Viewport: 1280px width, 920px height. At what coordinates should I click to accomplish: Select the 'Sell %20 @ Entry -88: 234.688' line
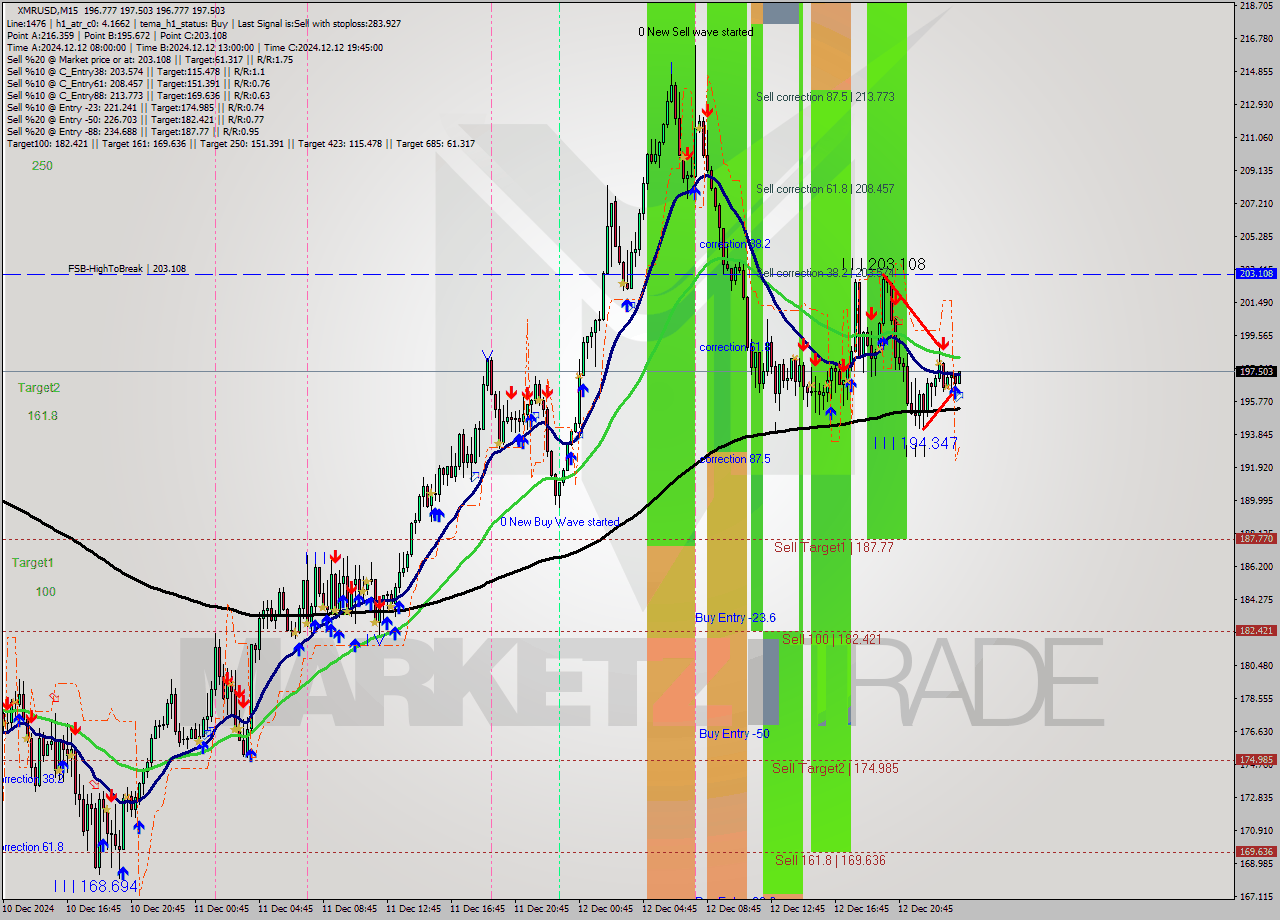pyautogui.click(x=132, y=131)
